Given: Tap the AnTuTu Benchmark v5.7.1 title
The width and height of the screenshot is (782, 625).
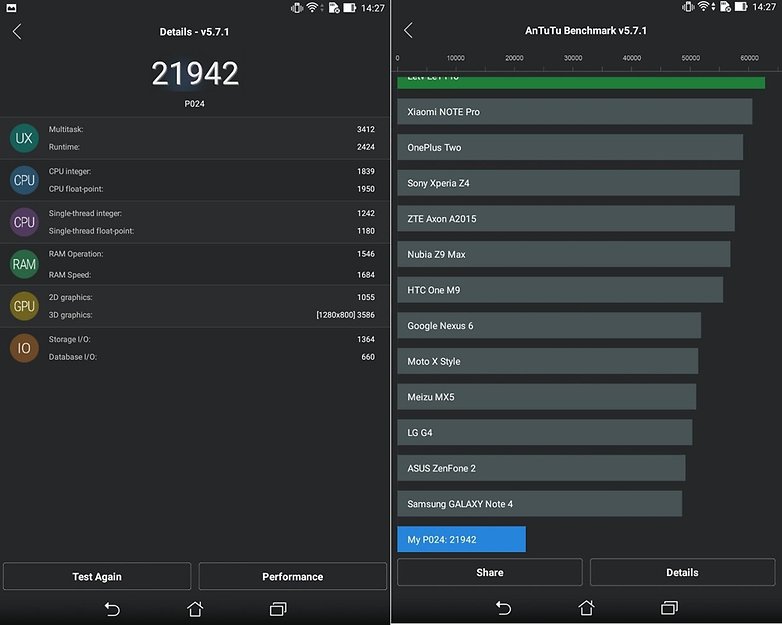Looking at the screenshot, I should coord(586,30).
